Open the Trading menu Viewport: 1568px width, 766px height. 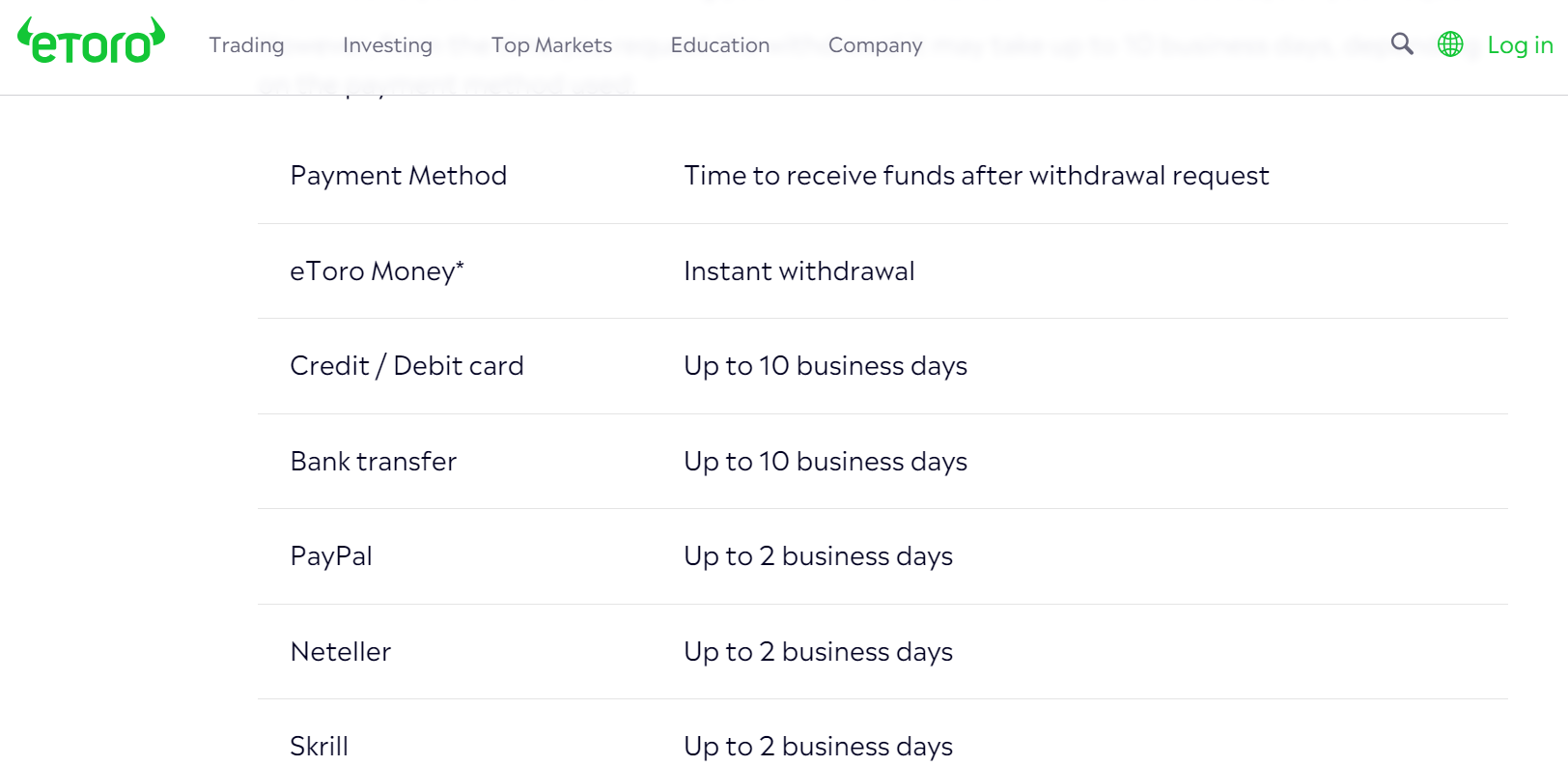(x=246, y=45)
